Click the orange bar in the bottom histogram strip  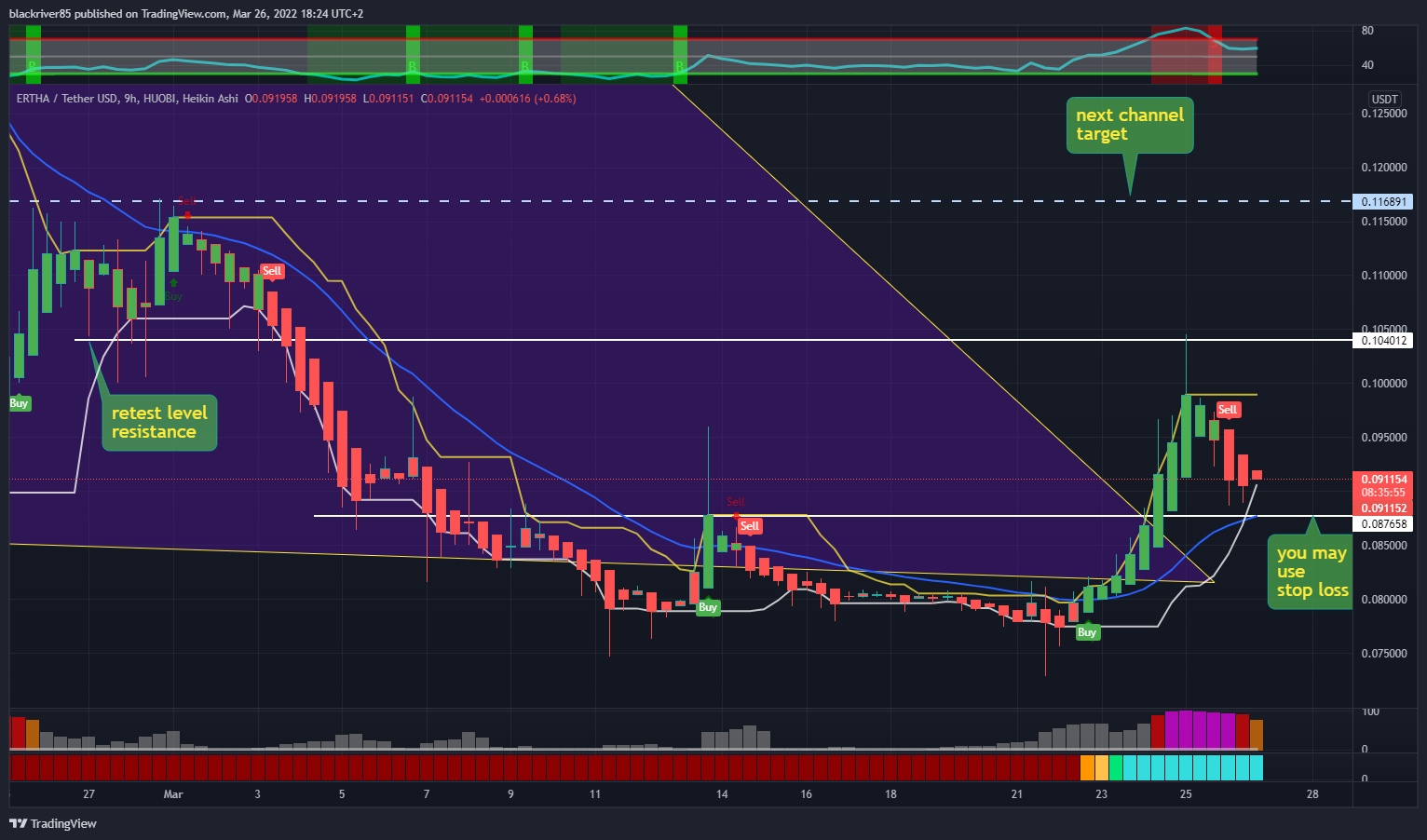(x=1087, y=767)
